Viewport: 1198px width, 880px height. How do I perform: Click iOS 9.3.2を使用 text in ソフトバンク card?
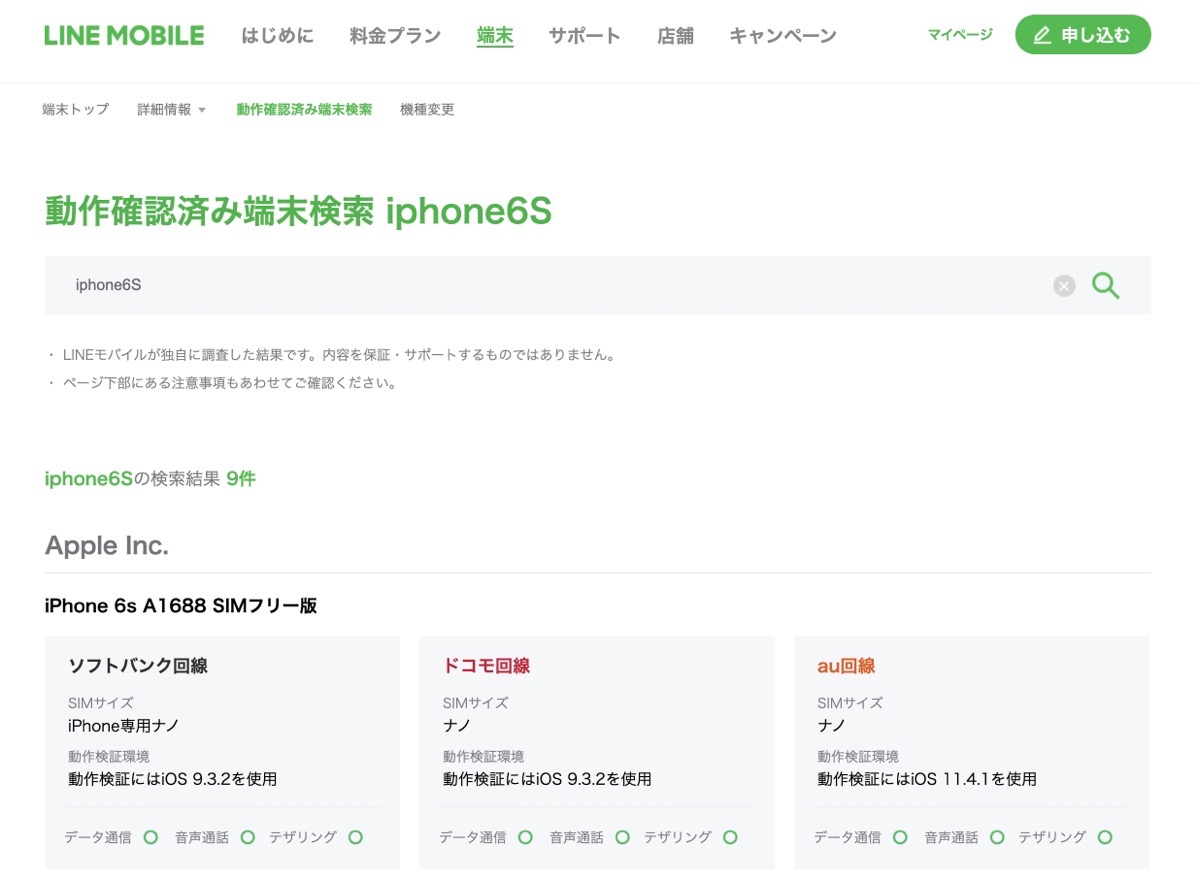tap(219, 779)
